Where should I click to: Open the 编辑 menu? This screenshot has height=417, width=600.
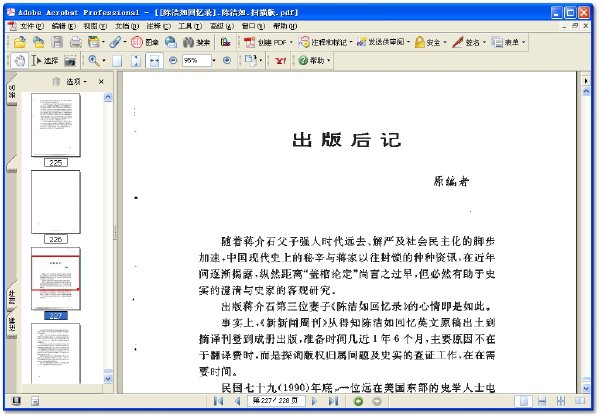pos(64,26)
